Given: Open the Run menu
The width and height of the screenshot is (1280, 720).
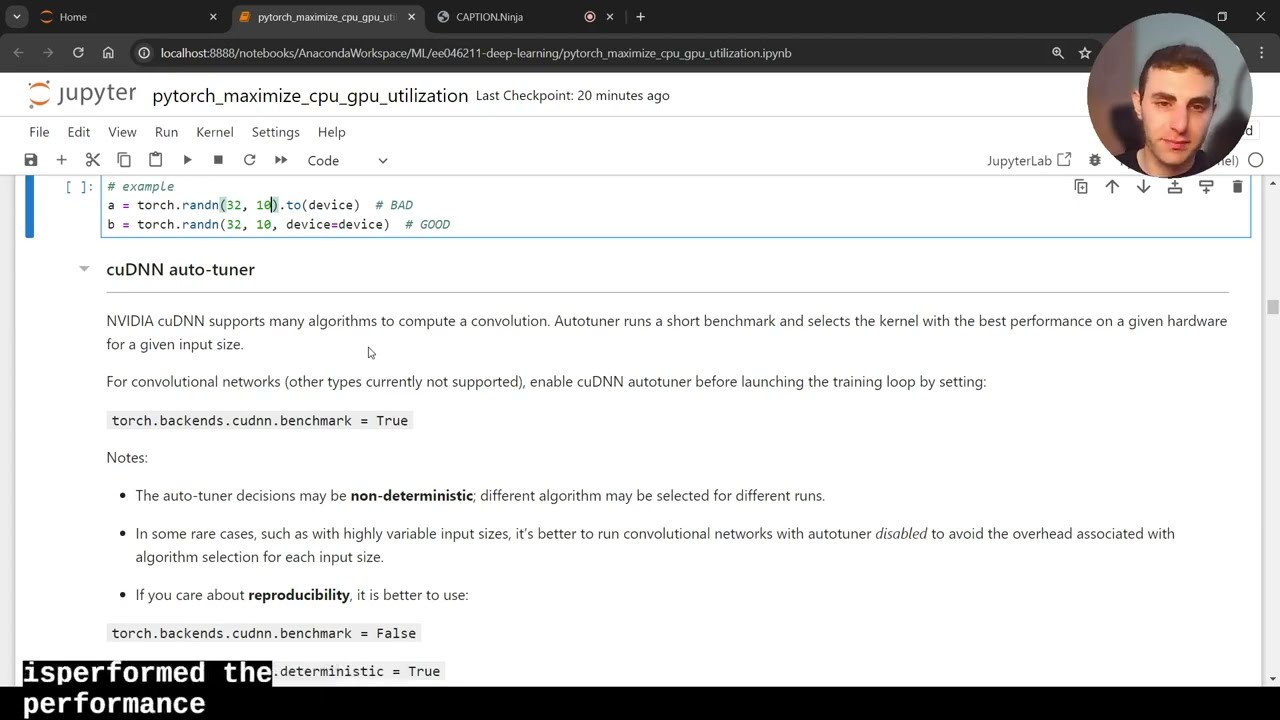Looking at the screenshot, I should [x=166, y=132].
